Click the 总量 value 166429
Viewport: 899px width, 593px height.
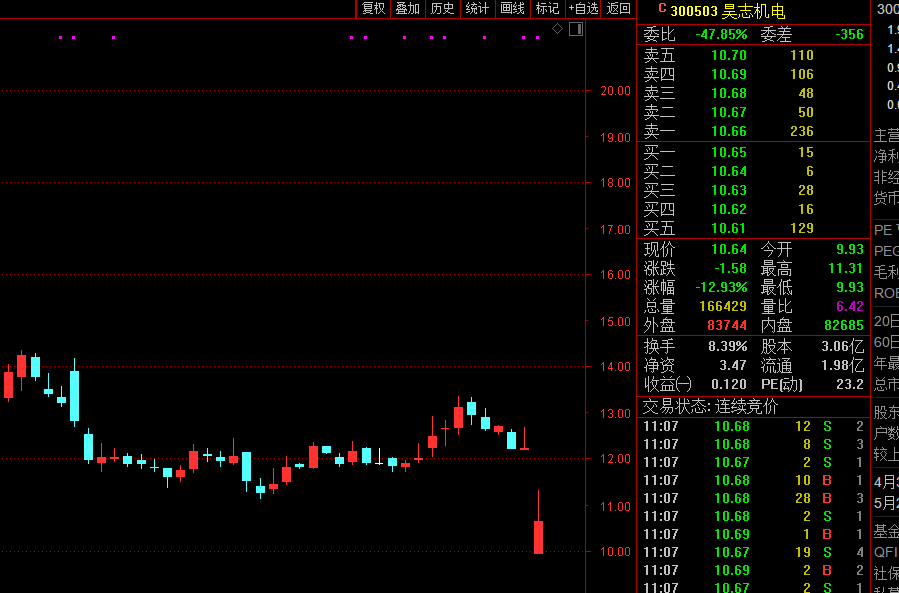tap(723, 306)
